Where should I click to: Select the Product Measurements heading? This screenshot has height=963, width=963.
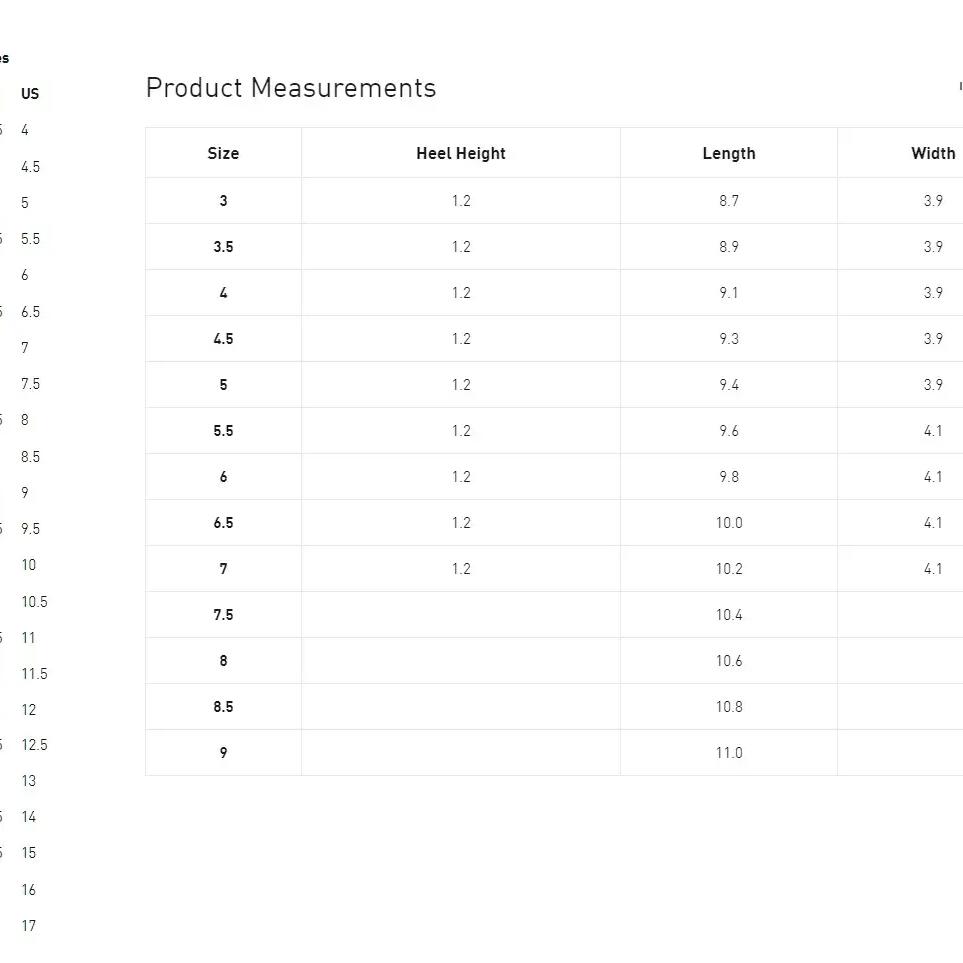coord(291,88)
